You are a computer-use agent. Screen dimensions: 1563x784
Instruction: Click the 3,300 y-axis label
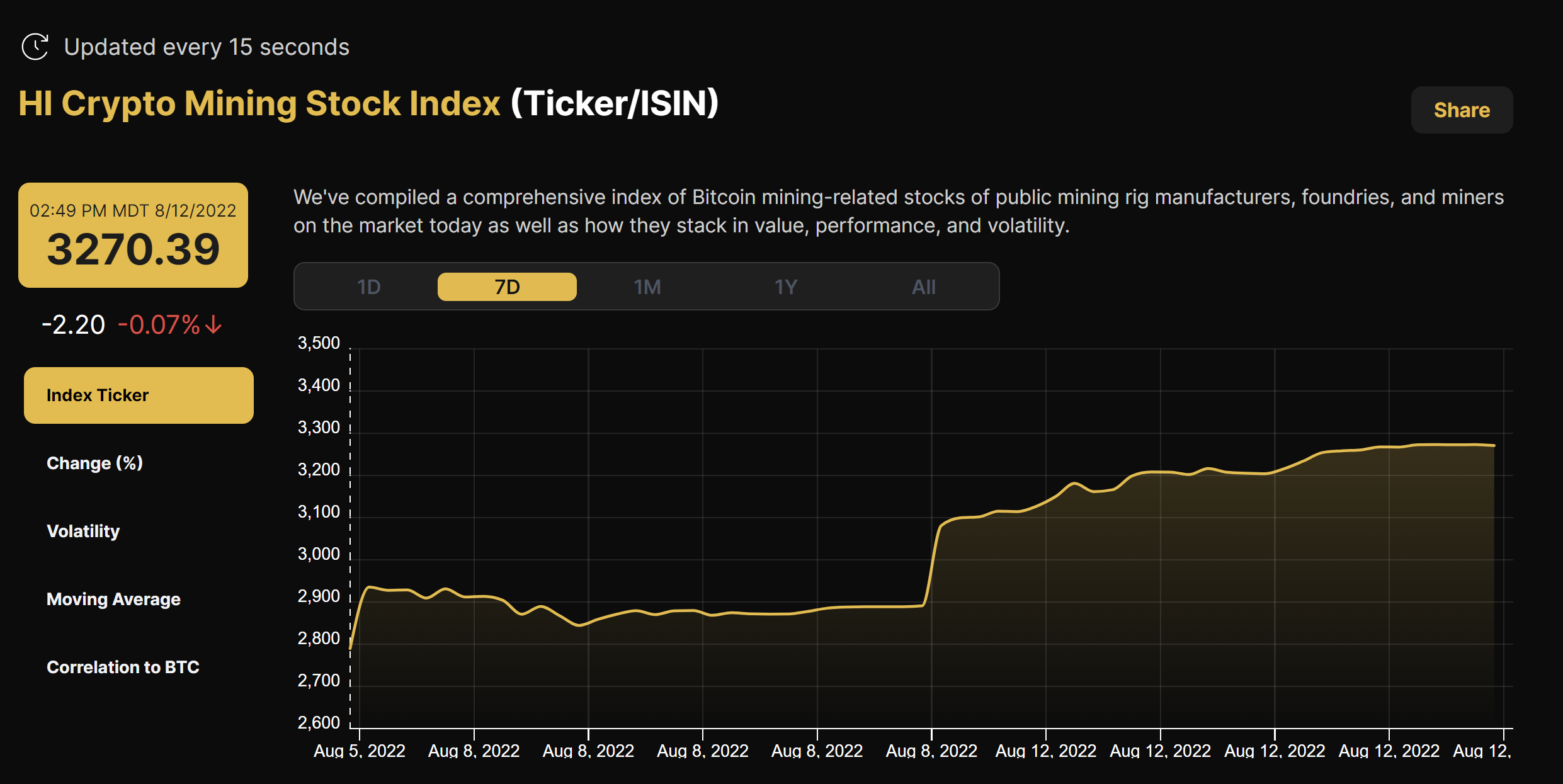(319, 428)
